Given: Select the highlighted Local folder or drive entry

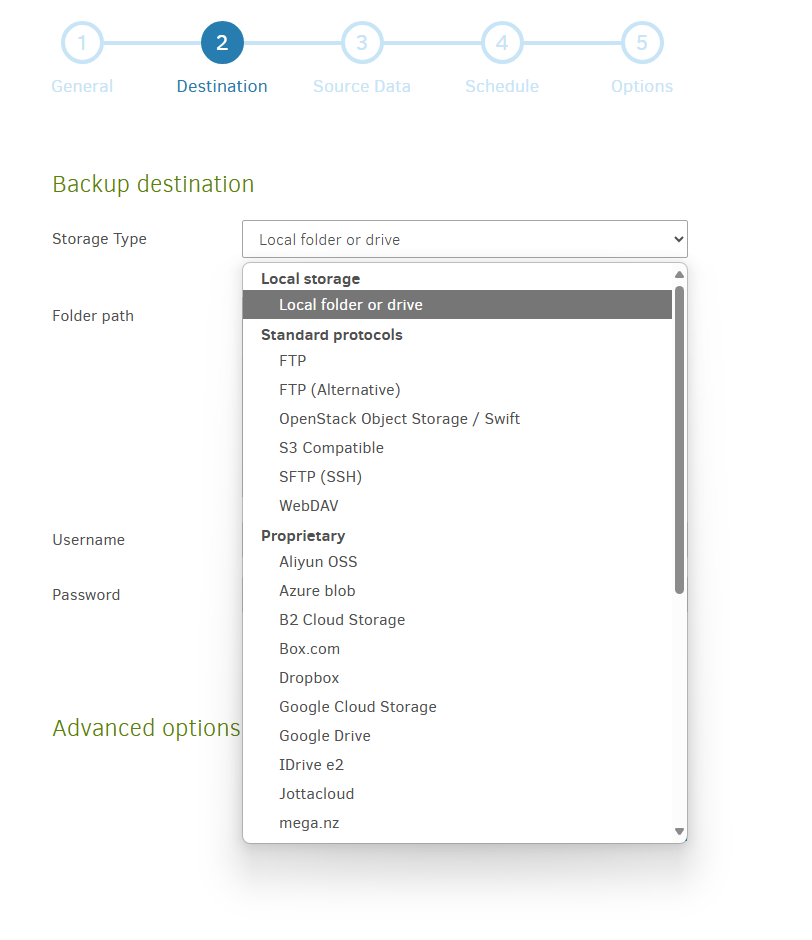Looking at the screenshot, I should coord(351,304).
